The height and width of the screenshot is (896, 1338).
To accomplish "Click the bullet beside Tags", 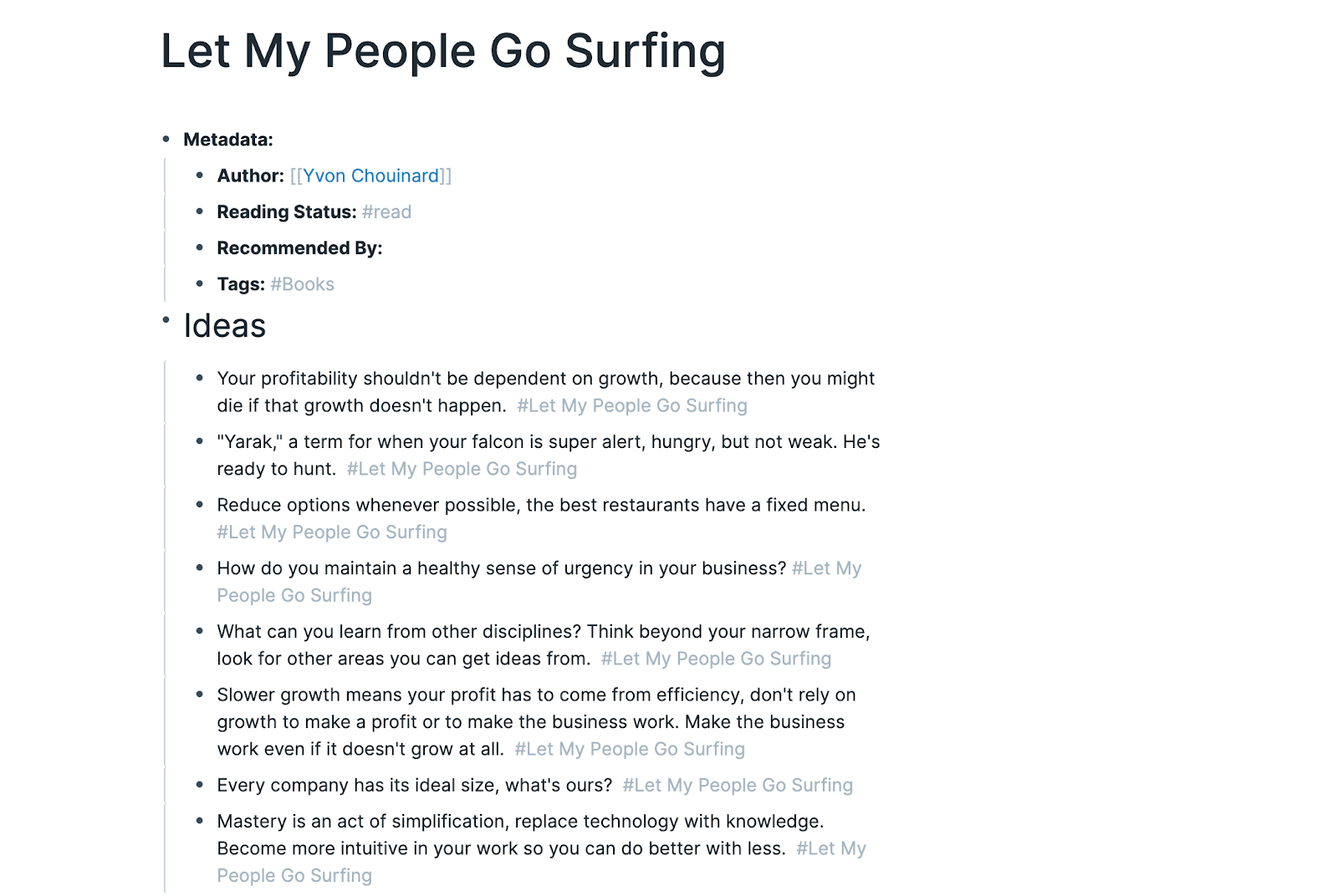I will coord(200,283).
